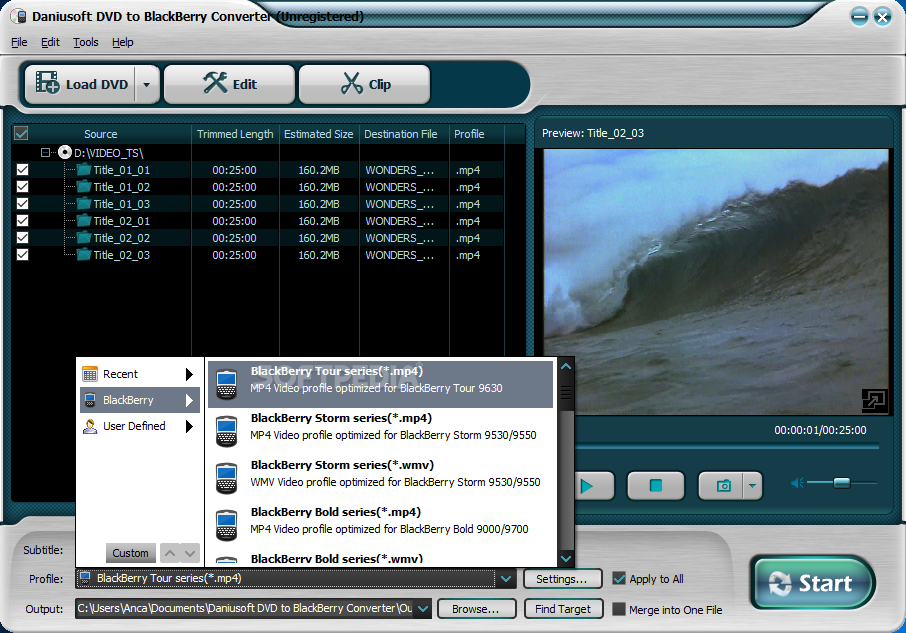
Task: Click the move-down arrow next to Custom
Action: pos(190,553)
